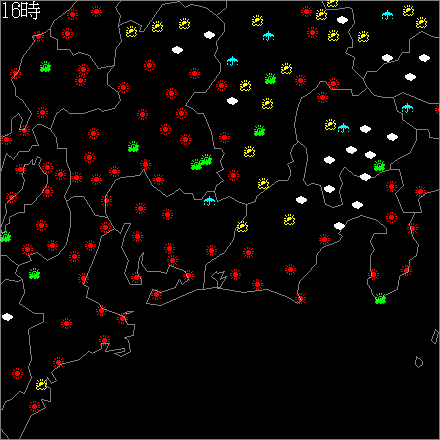
Task: Click cyan umbrella near the far right border
Action: [407, 108]
